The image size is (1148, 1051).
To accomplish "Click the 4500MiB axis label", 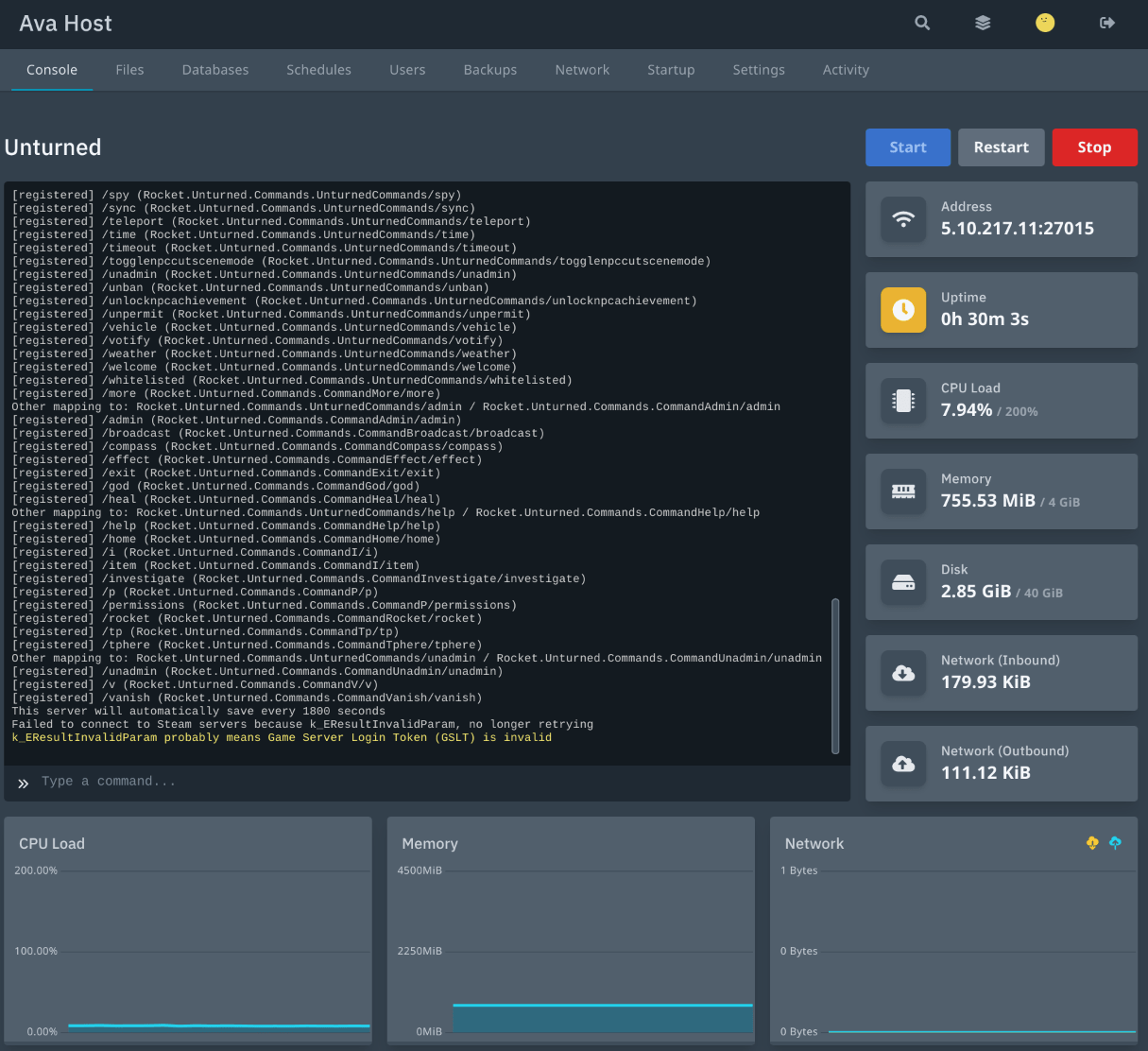I will [x=420, y=870].
